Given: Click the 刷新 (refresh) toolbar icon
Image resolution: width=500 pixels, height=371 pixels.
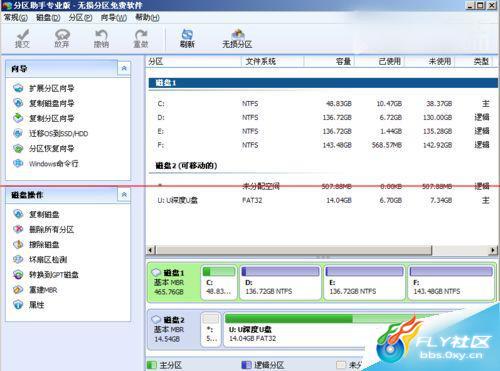Looking at the screenshot, I should (187, 38).
